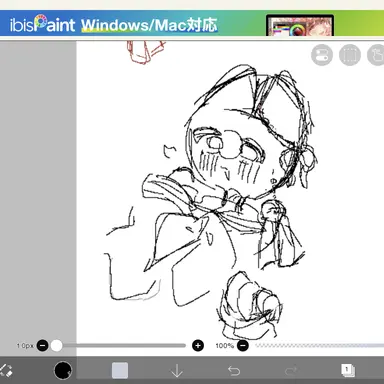Switch brush/eraser tool icon

click(x=6, y=370)
